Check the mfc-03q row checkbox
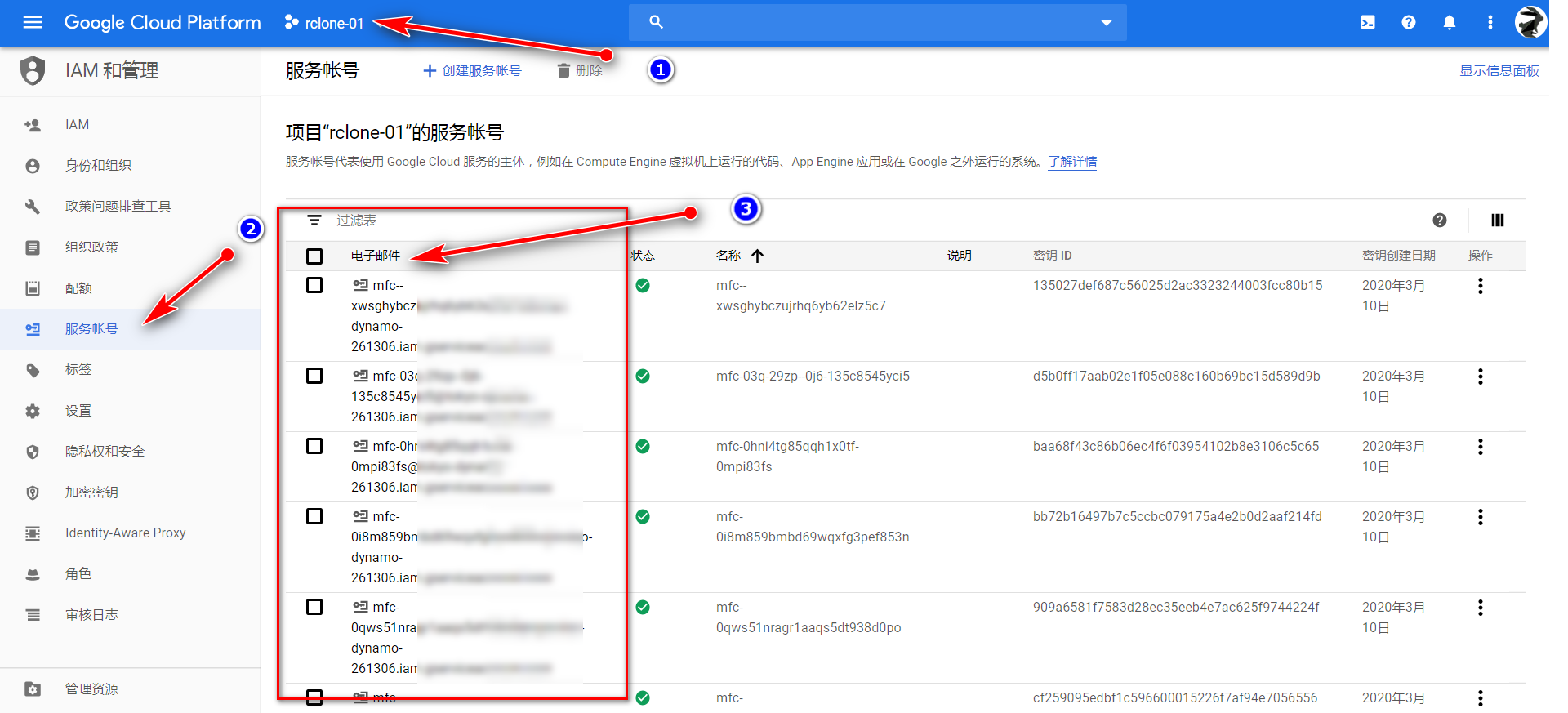 tap(314, 376)
